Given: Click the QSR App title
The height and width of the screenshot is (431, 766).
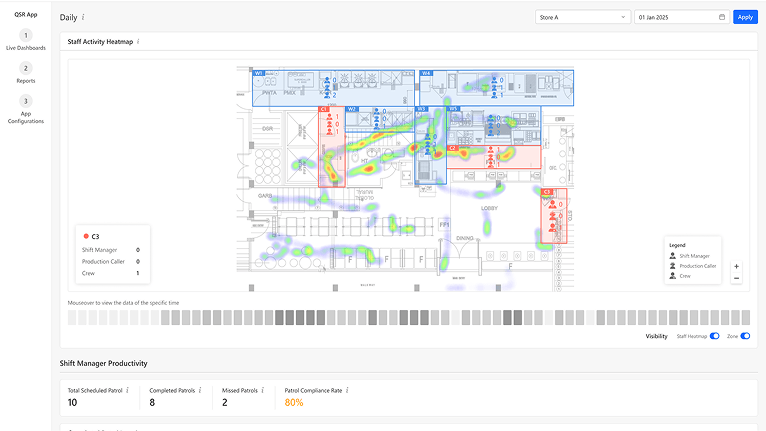Looking at the screenshot, I should coord(26,14).
